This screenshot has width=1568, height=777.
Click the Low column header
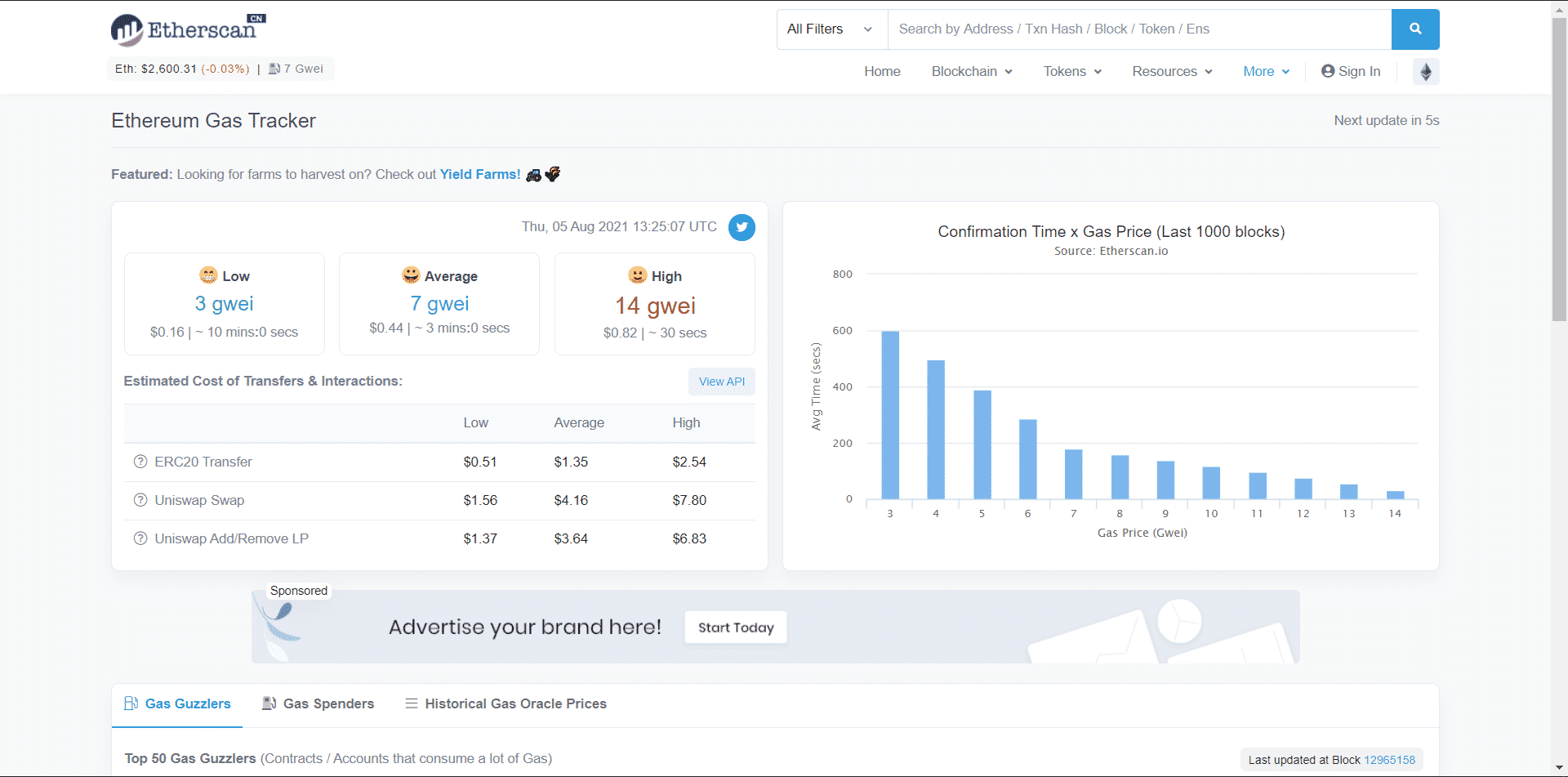[x=476, y=422]
